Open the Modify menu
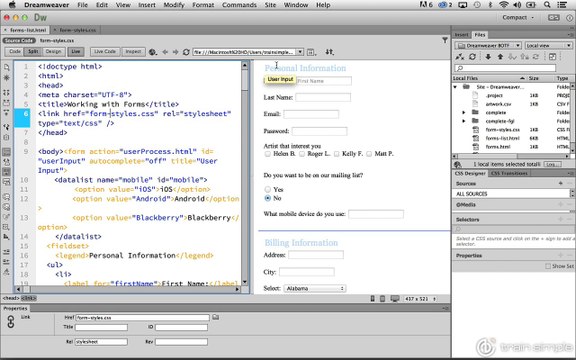Viewport: 576px width, 360px height. [173, 5]
